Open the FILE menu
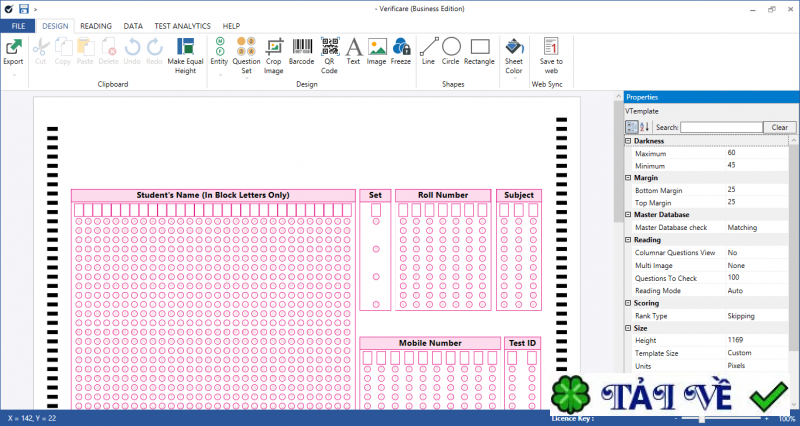 [x=18, y=26]
